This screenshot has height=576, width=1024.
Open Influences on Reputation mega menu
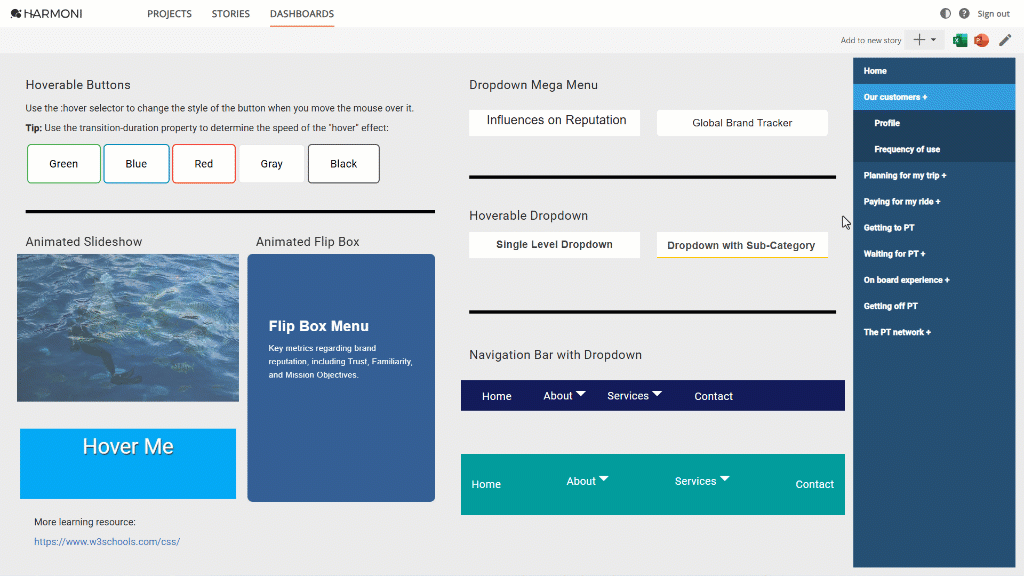click(554, 123)
